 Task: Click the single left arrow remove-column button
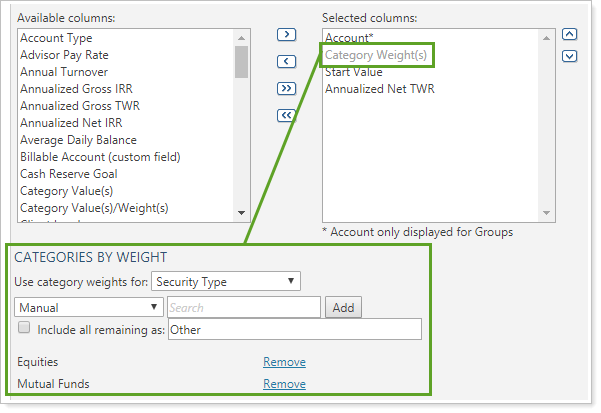click(286, 61)
